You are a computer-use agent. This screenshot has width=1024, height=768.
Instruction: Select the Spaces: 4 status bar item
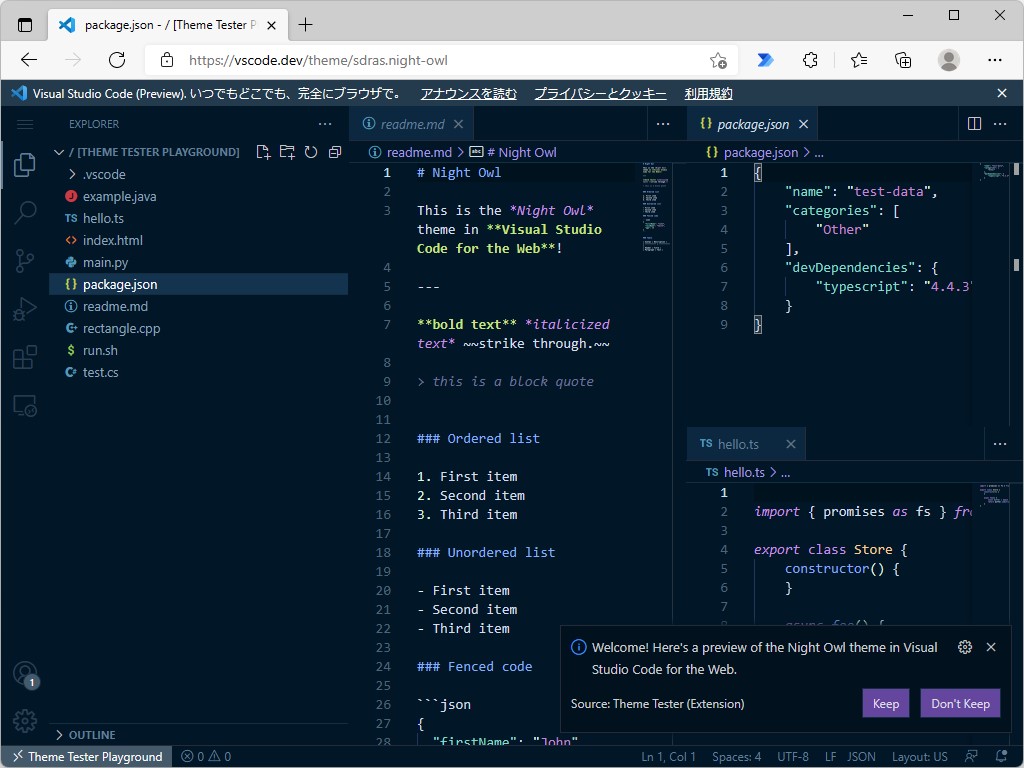click(736, 757)
